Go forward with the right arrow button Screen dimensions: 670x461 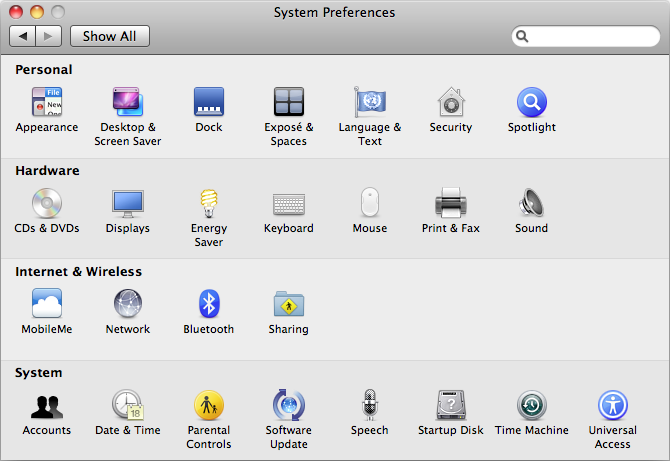tap(49, 36)
